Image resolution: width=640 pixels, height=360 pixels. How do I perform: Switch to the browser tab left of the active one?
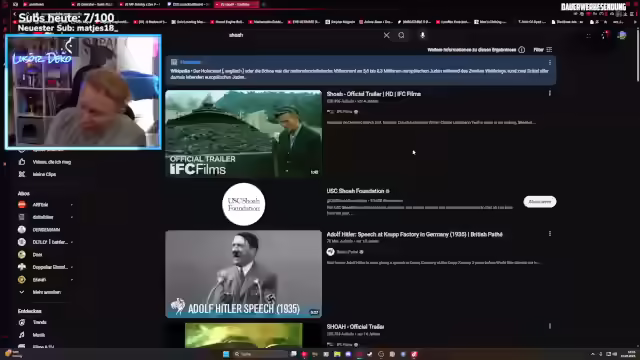(188, 4)
